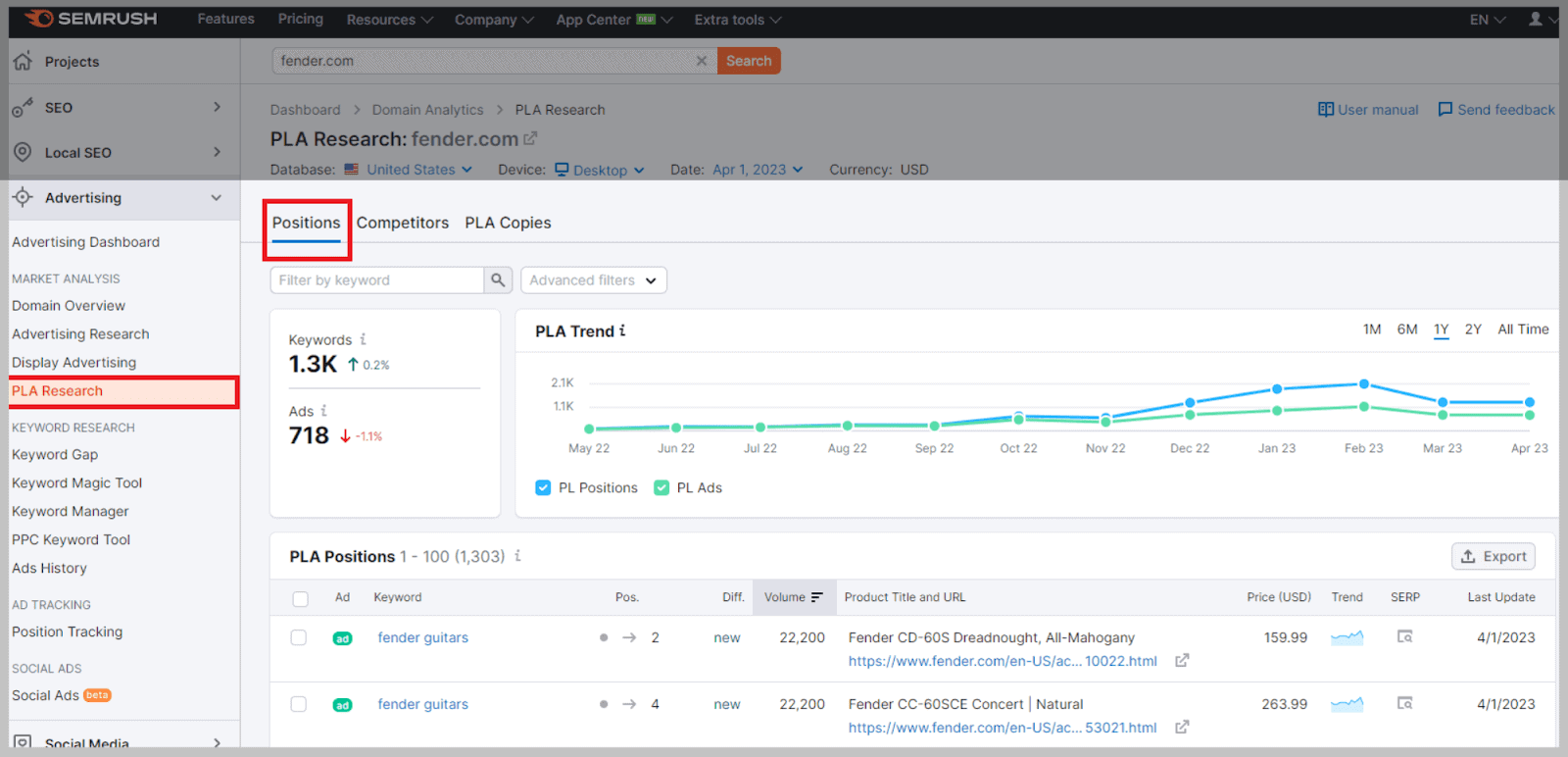
Task: Click the ad badge for 159.99 row
Action: pos(342,638)
